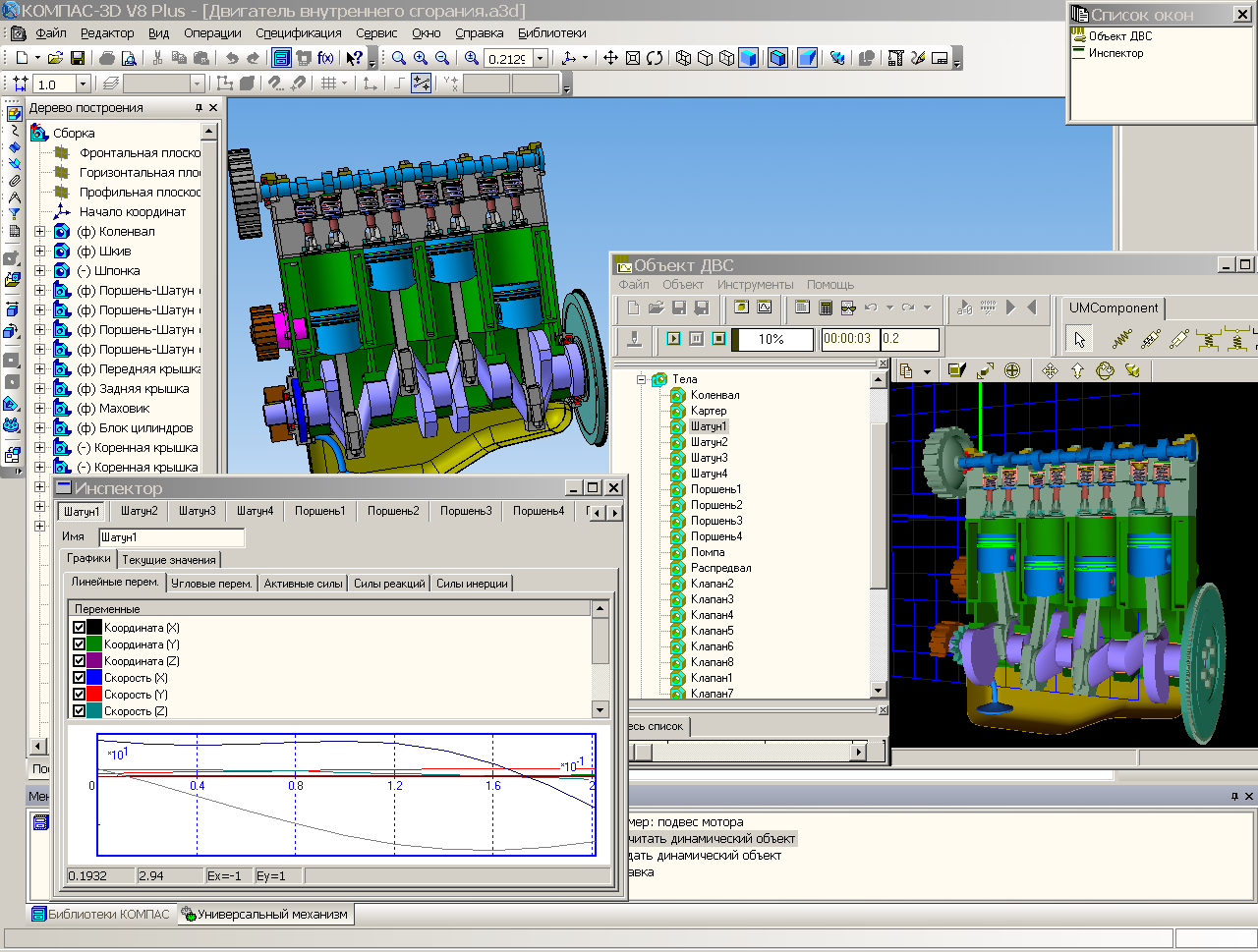Open the Операции menu
1258x952 pixels.
tap(212, 33)
